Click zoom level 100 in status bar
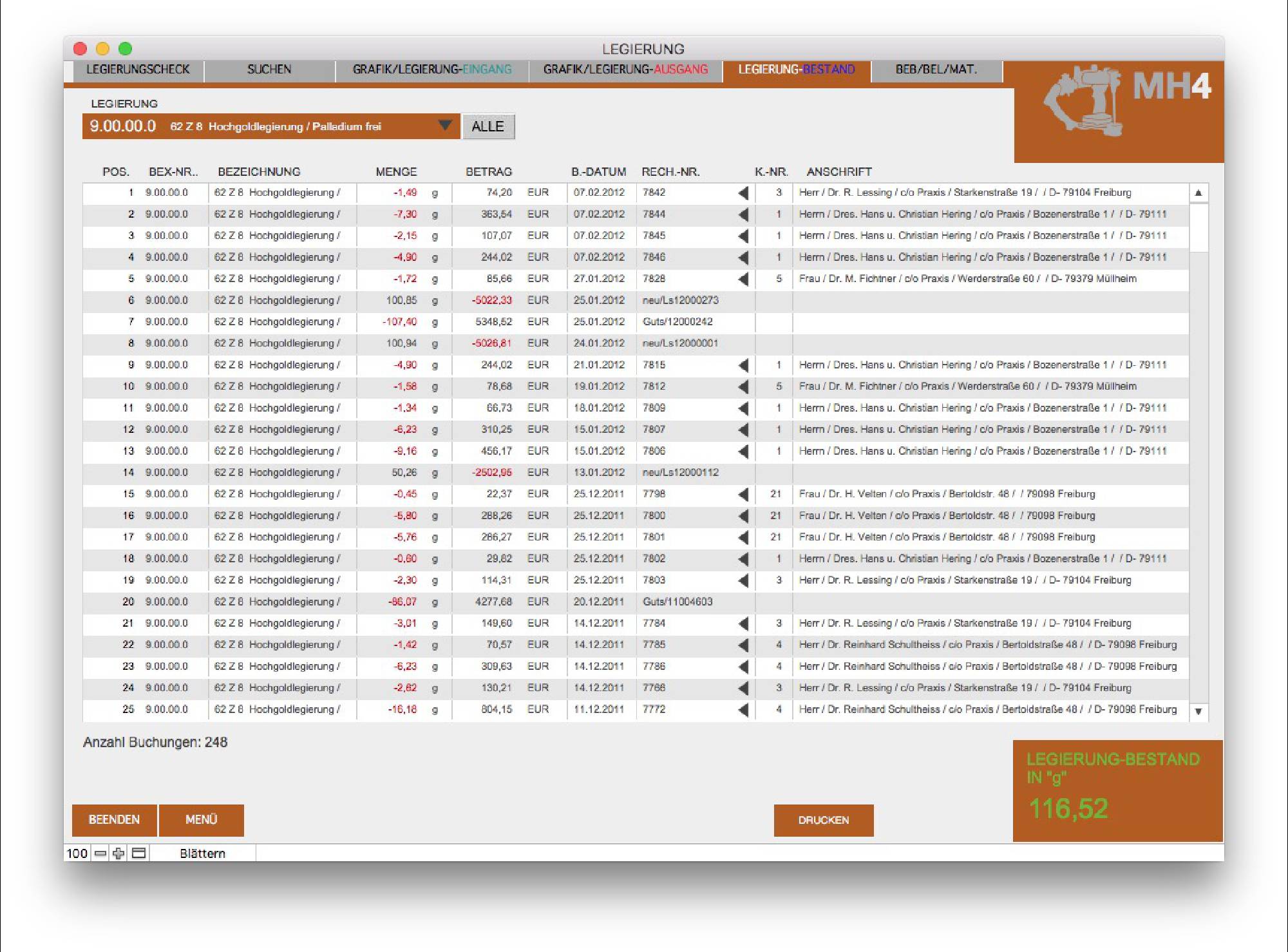The height and width of the screenshot is (952, 1288). coord(77,853)
